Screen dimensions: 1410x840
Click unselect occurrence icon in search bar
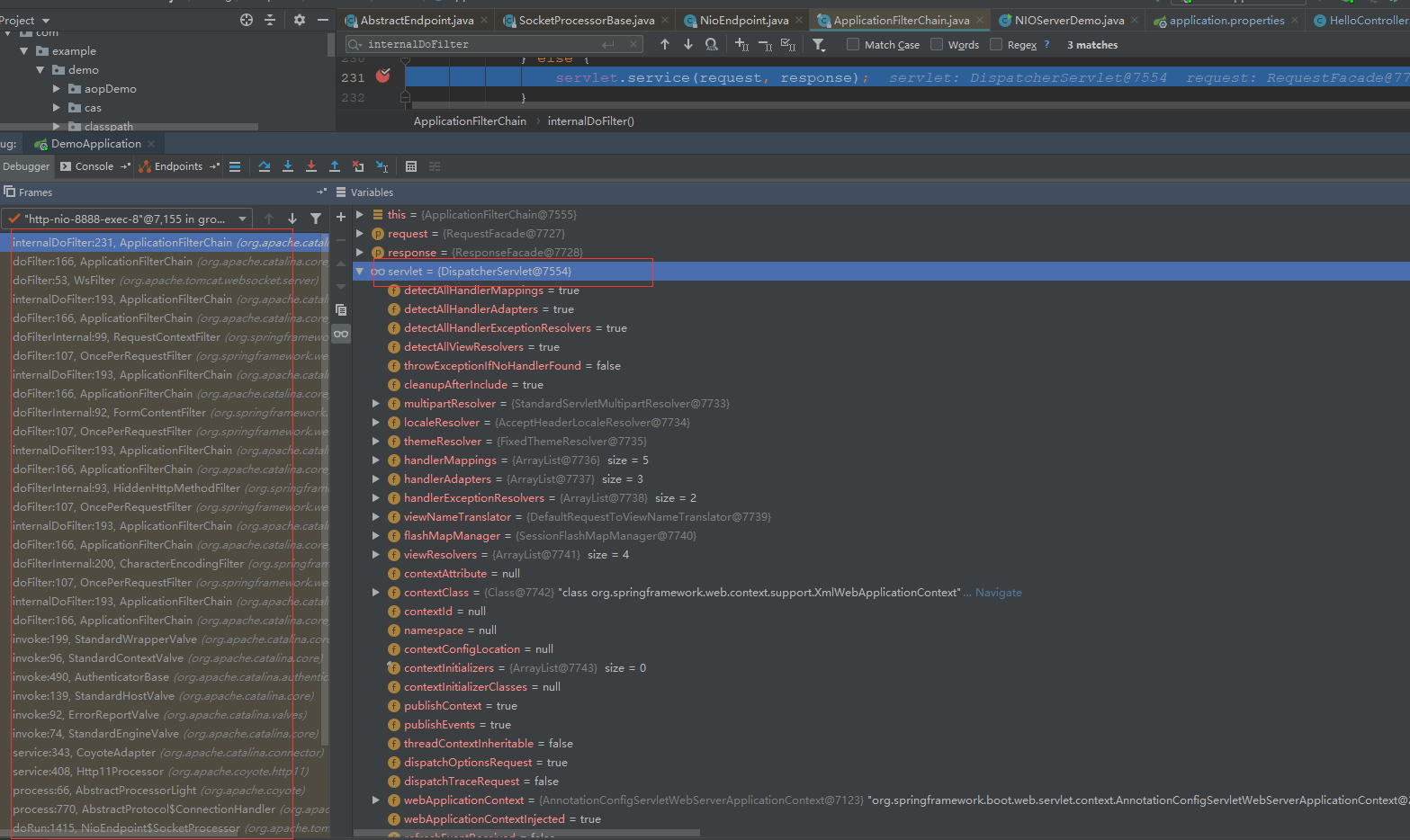click(x=765, y=44)
